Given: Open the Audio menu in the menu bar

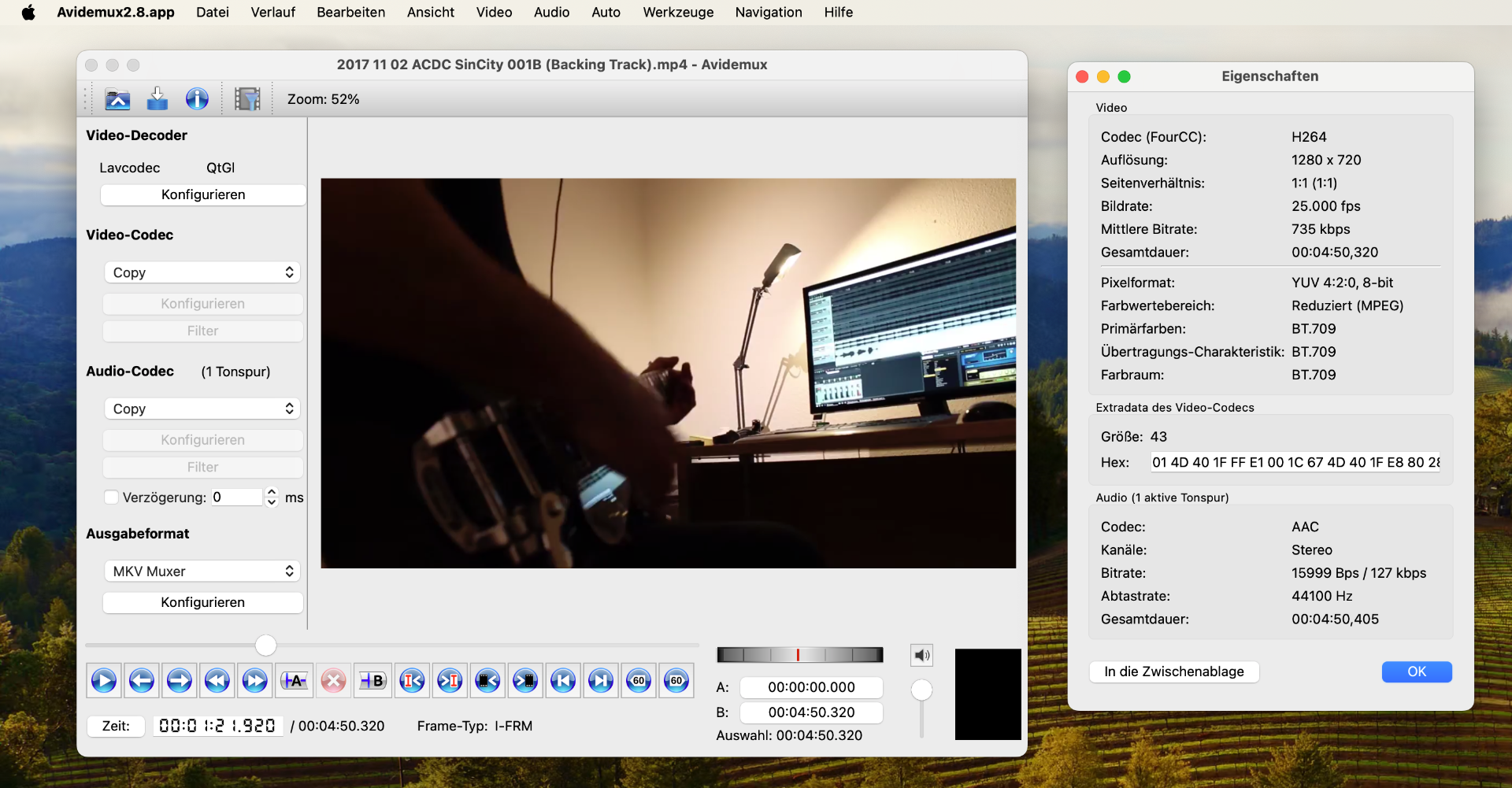Looking at the screenshot, I should tap(551, 13).
